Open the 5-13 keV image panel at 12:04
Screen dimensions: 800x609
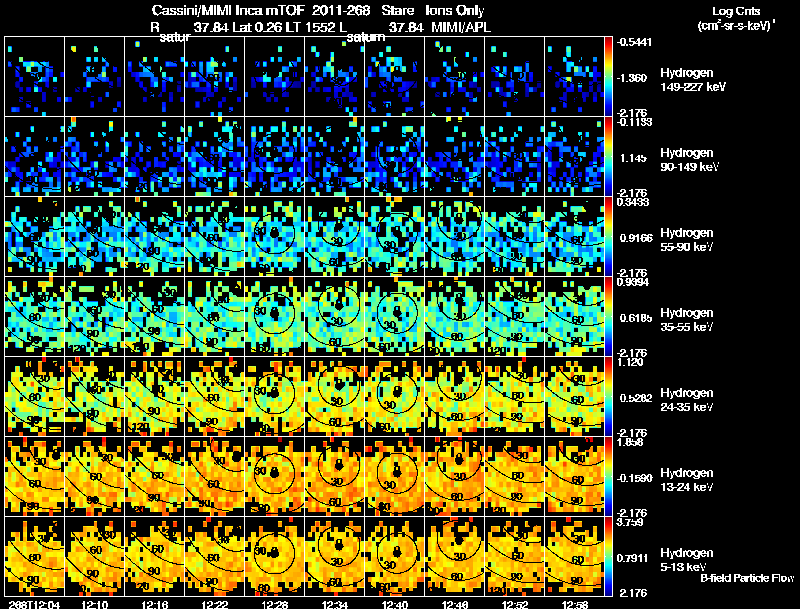click(x=35, y=556)
